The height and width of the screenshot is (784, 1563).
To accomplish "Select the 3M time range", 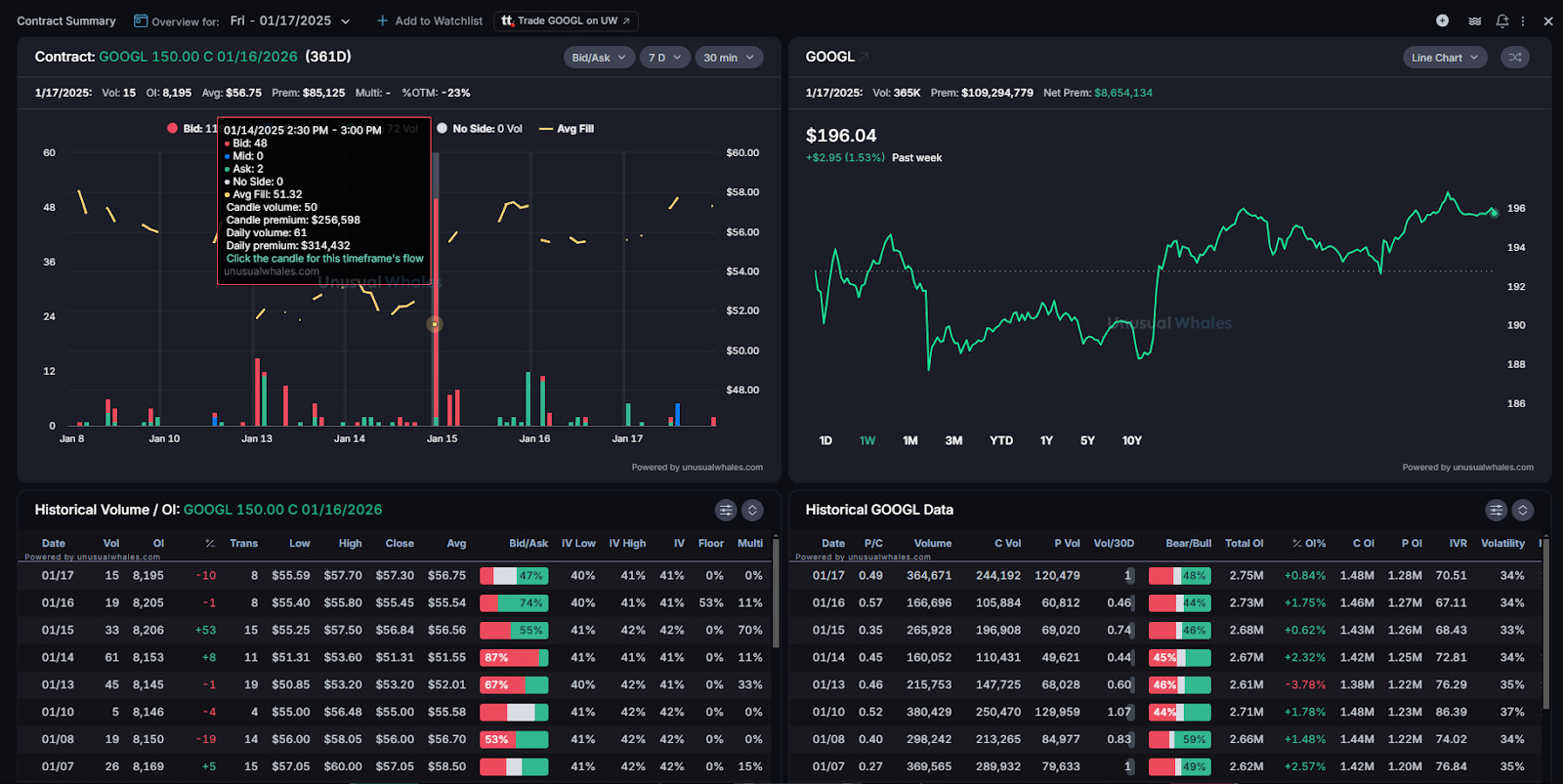I will (x=953, y=440).
